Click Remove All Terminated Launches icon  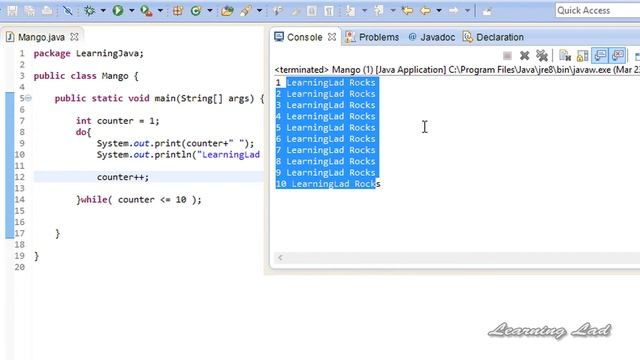click(x=542, y=56)
